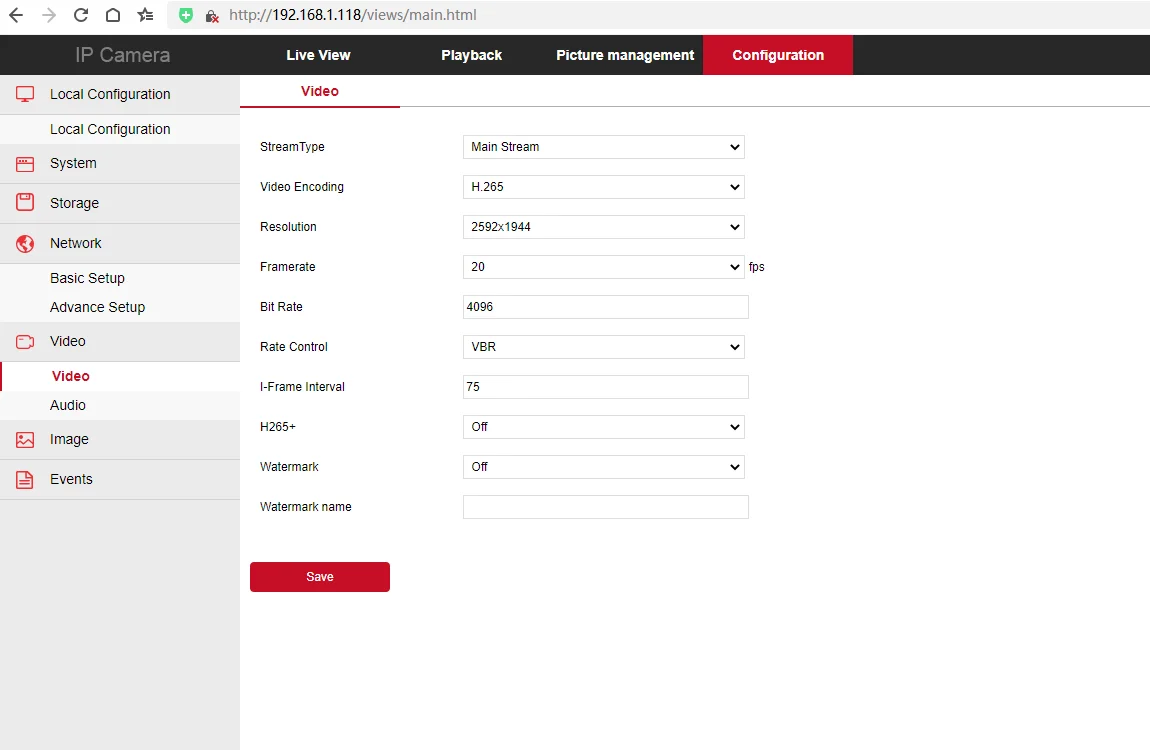Open the StreamType dropdown
This screenshot has height=750, width=1150.
click(604, 147)
